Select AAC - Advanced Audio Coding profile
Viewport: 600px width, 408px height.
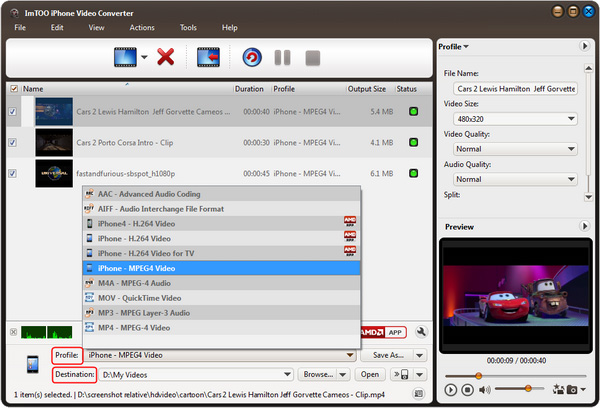(222, 194)
